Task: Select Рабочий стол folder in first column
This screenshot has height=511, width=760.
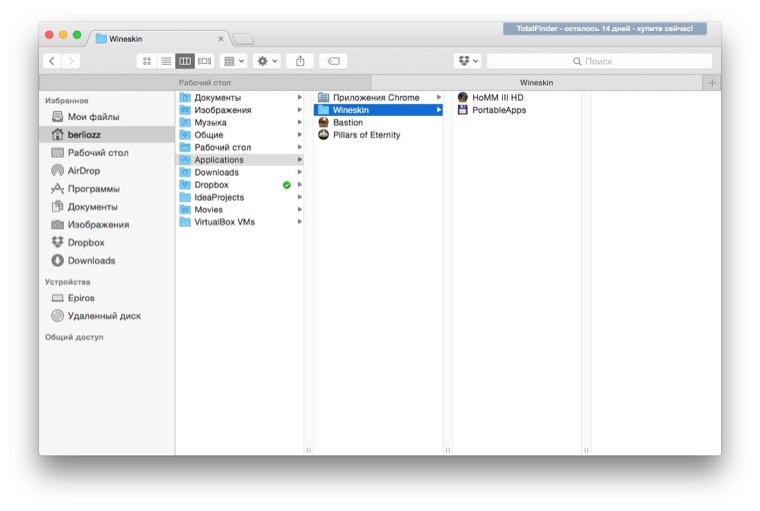Action: tap(240, 147)
